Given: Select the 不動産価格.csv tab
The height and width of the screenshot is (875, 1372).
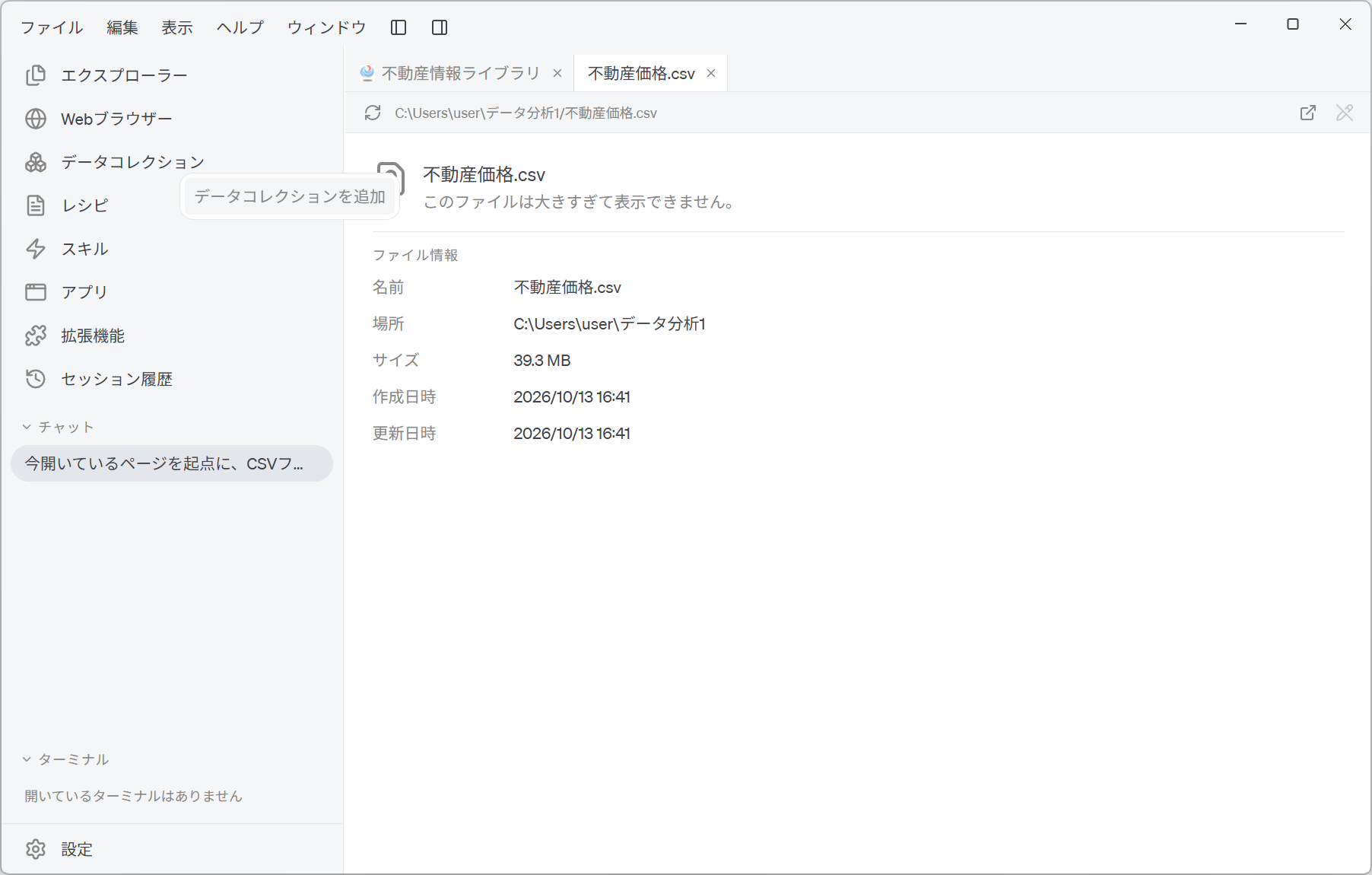Looking at the screenshot, I should click(650, 73).
